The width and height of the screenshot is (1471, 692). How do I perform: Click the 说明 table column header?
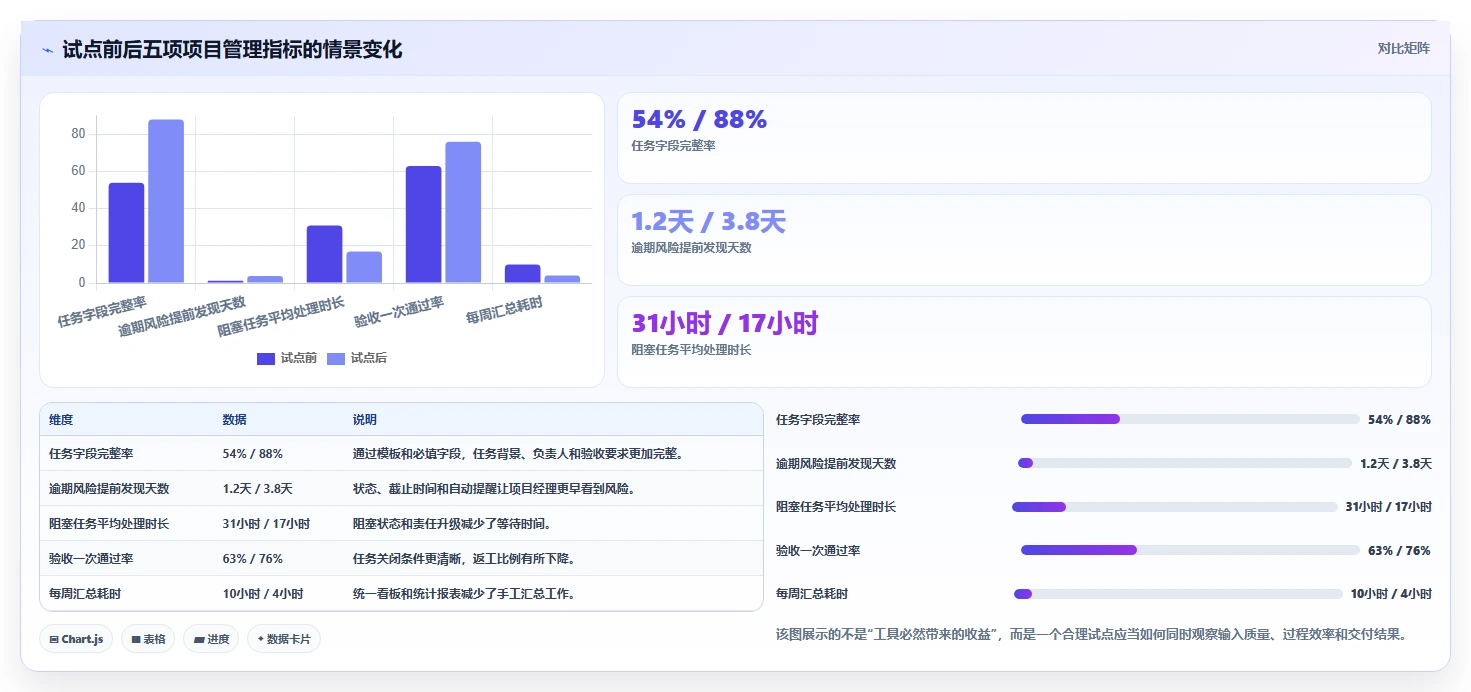coord(365,420)
